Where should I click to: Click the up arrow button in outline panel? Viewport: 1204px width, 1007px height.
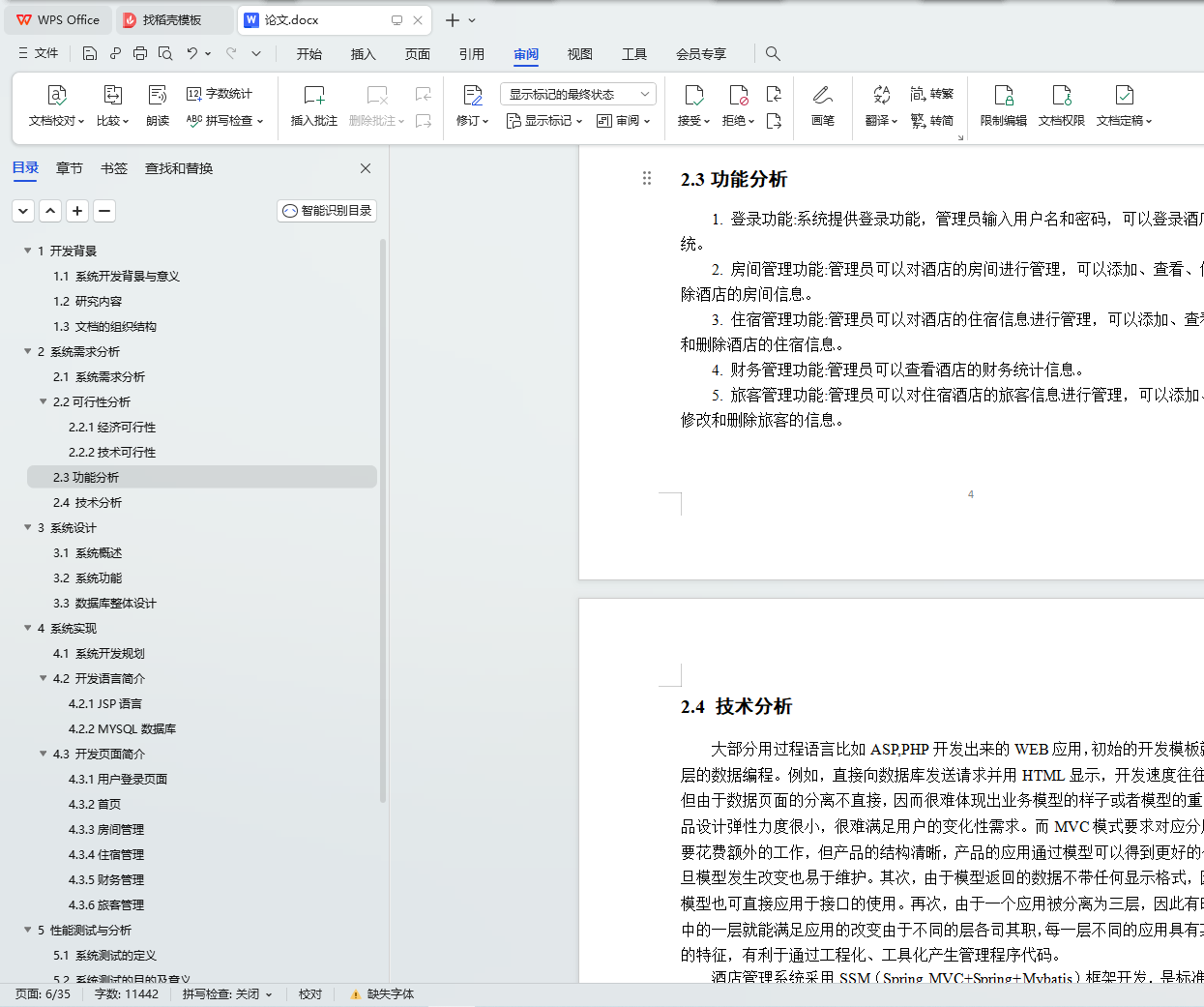tap(50, 210)
